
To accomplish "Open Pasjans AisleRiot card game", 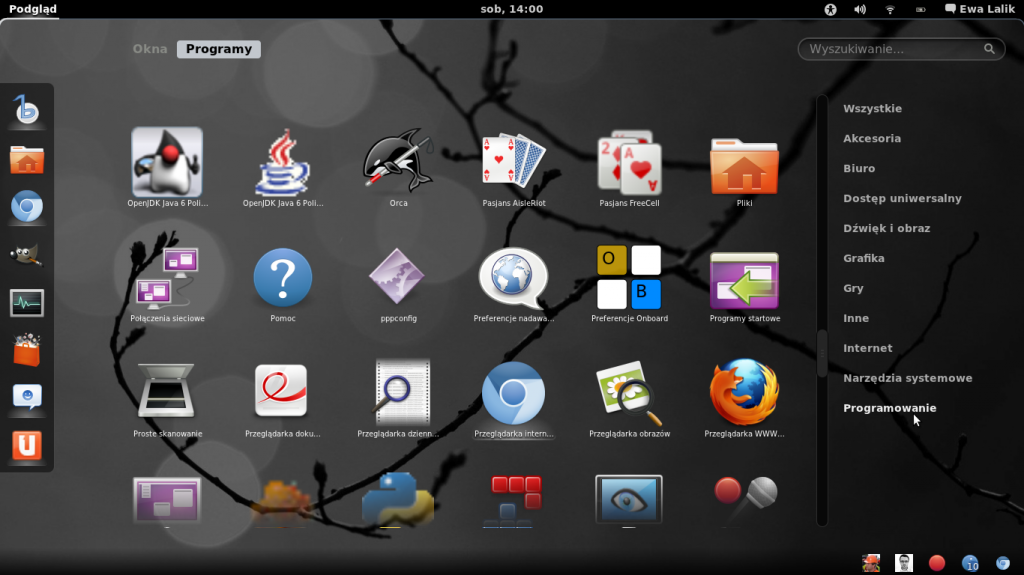I will tap(513, 161).
